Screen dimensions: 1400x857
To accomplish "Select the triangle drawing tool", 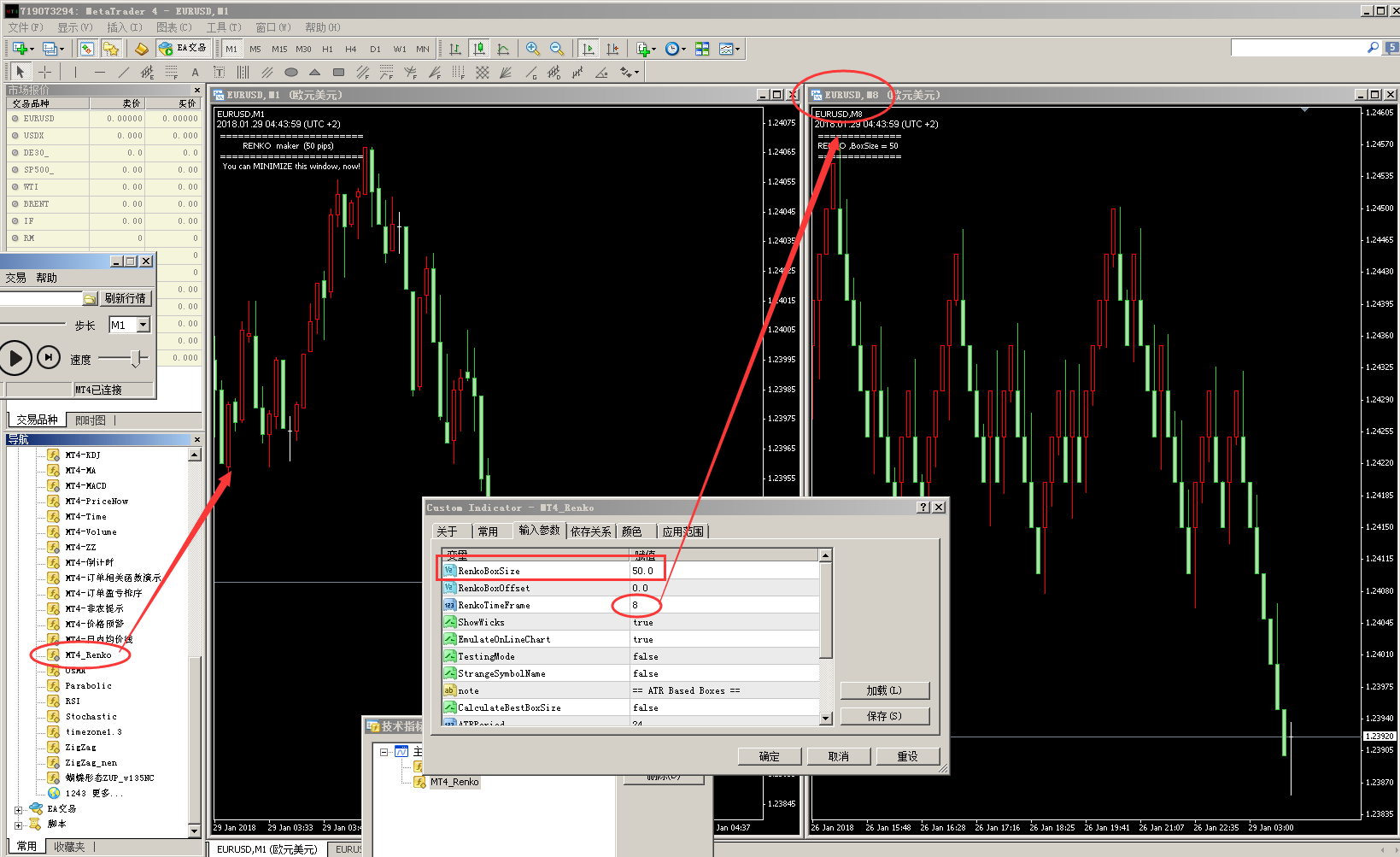I will click(315, 73).
